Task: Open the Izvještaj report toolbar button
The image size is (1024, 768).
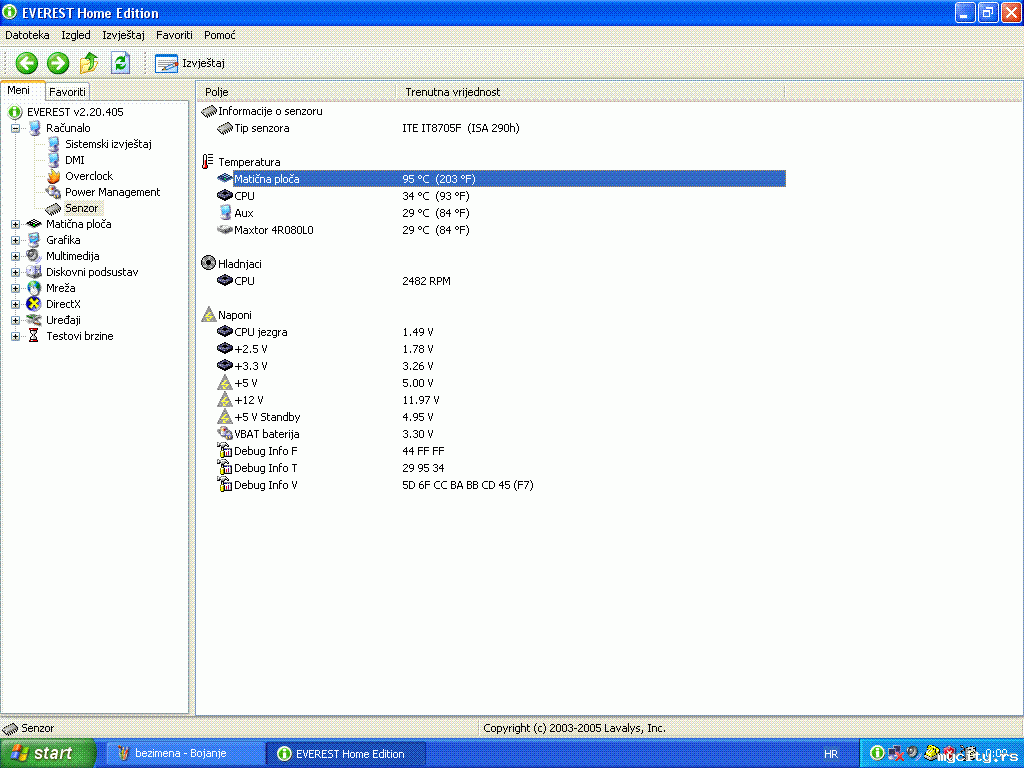Action: [189, 63]
